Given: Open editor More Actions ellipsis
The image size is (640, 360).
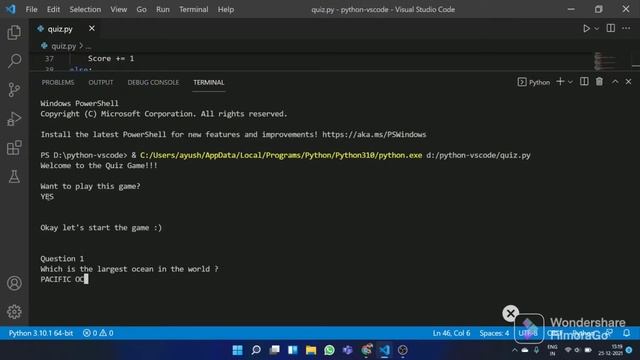Looking at the screenshot, I should [x=626, y=28].
